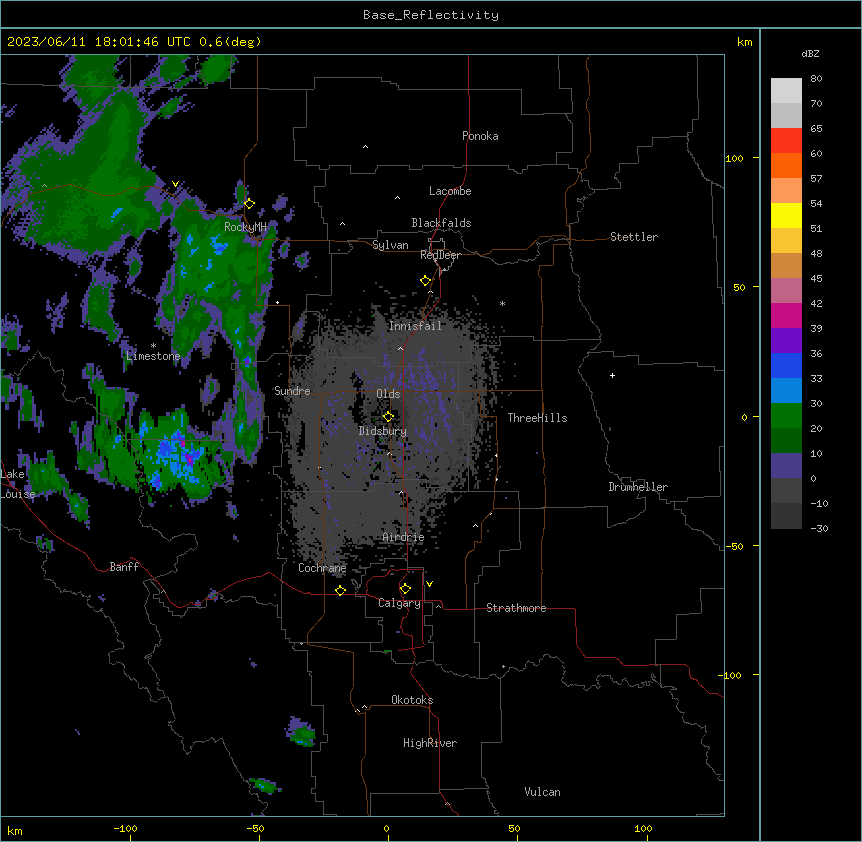Select the Sundre label

tap(292, 391)
